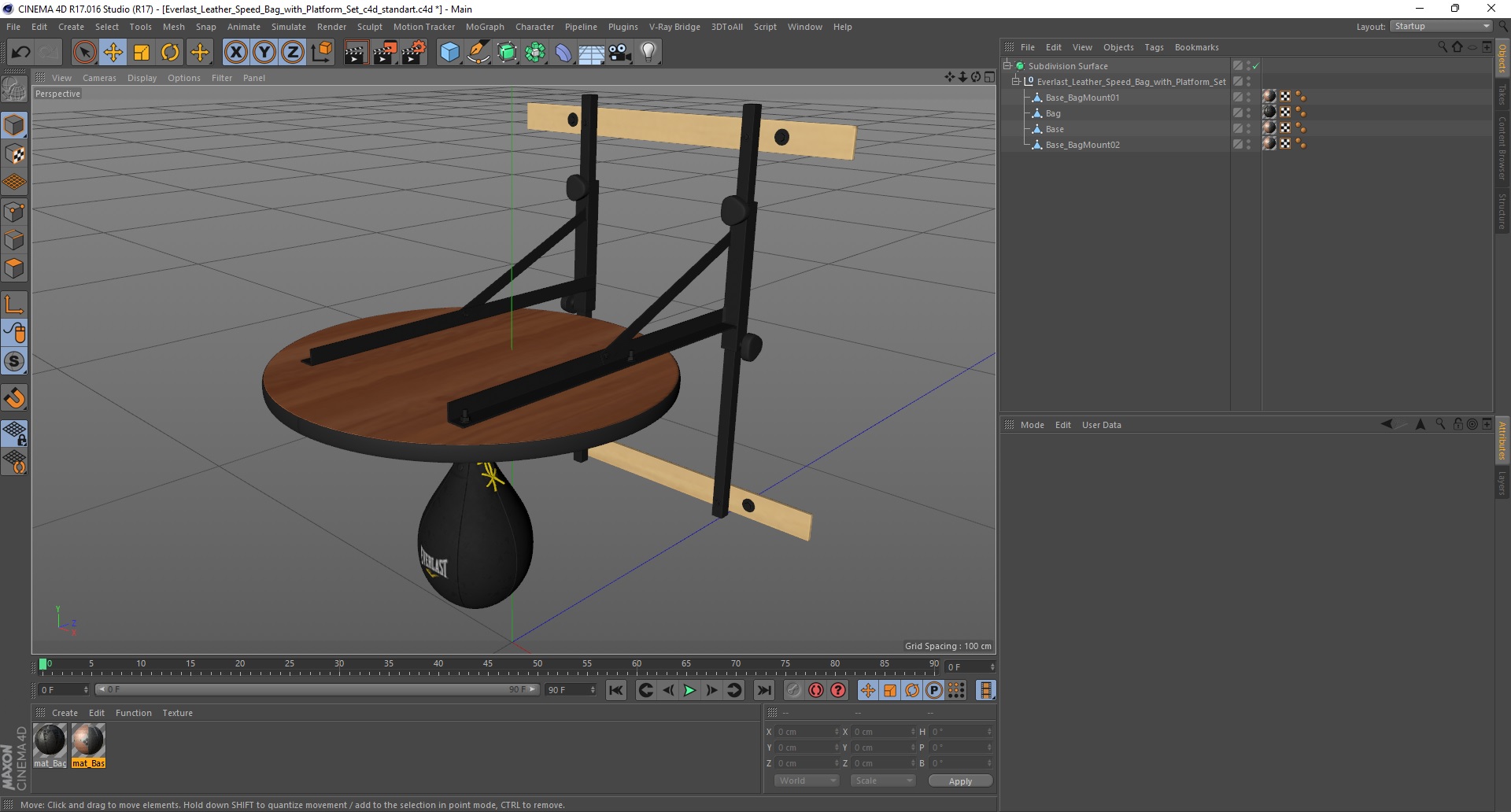This screenshot has width=1511, height=812.
Task: Open the World coordinate dropdown
Action: [x=807, y=781]
